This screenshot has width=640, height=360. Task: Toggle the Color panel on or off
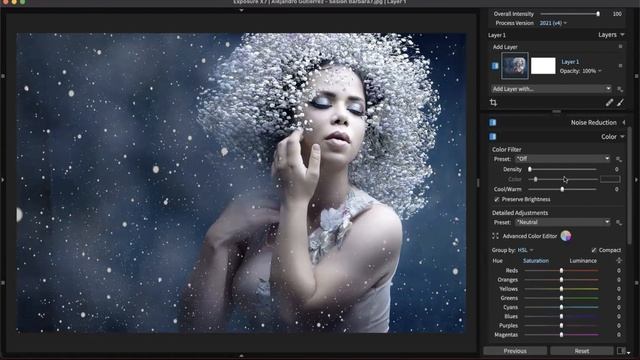point(493,137)
